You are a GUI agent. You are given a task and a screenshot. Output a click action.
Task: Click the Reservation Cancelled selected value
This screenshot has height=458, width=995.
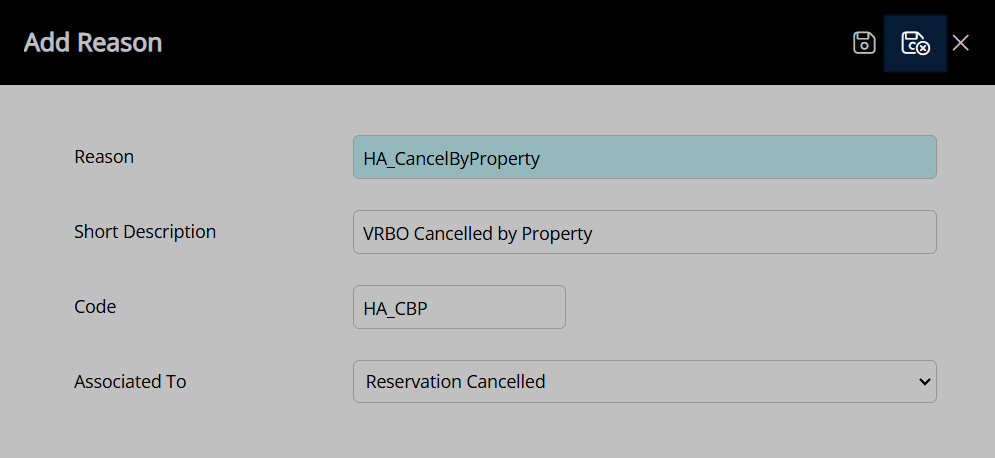[x=456, y=382]
